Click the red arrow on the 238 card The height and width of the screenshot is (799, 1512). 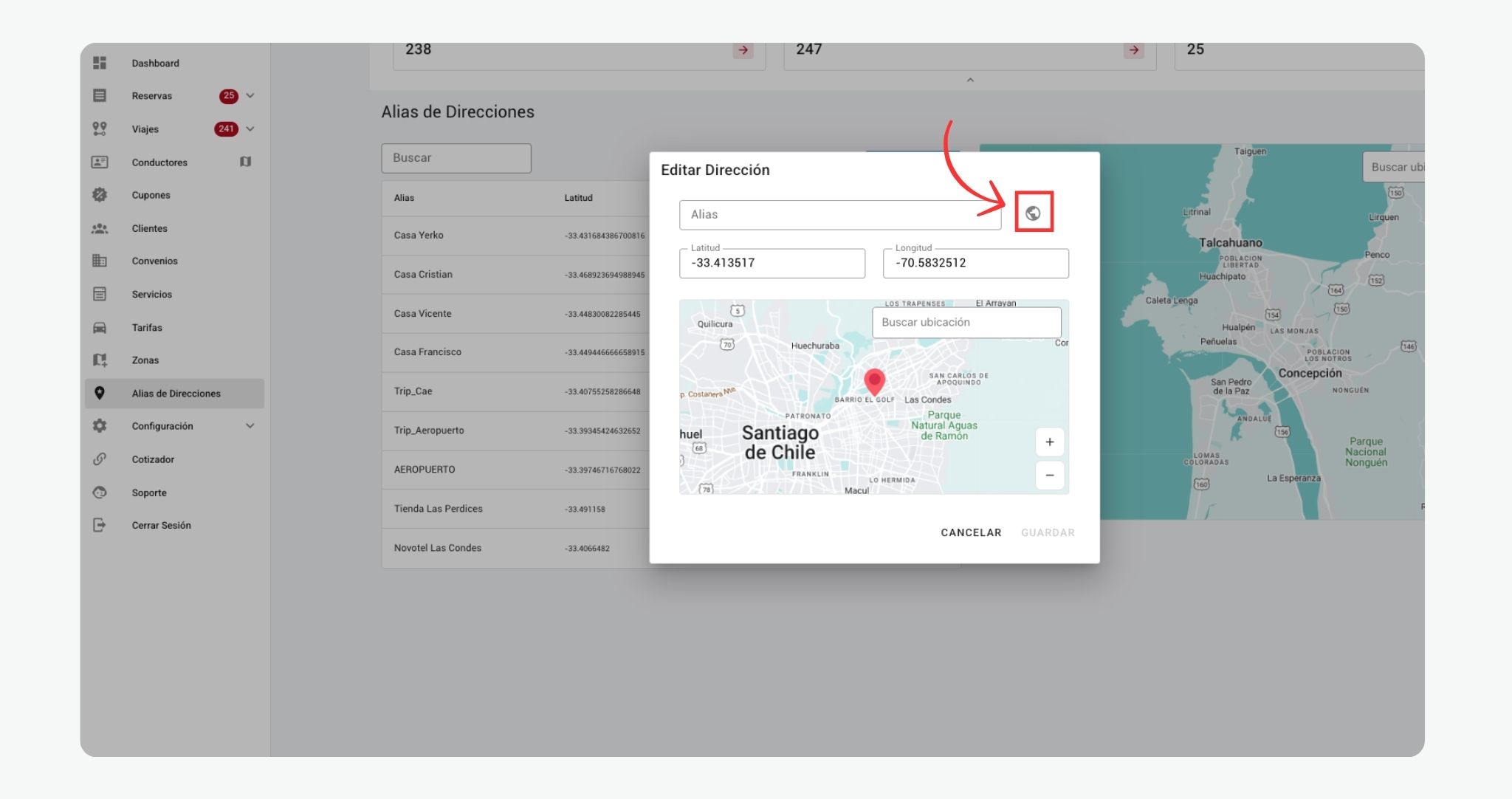click(x=743, y=50)
